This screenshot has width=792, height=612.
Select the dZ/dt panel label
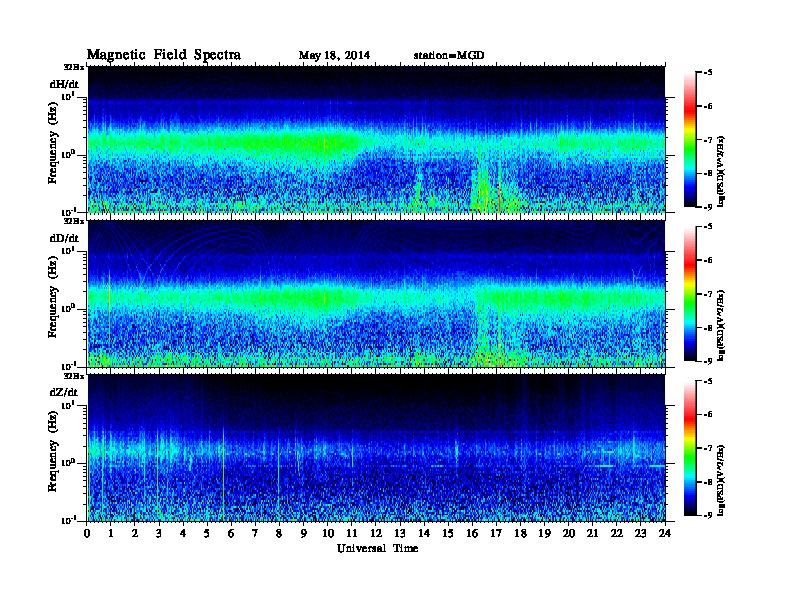click(x=64, y=392)
